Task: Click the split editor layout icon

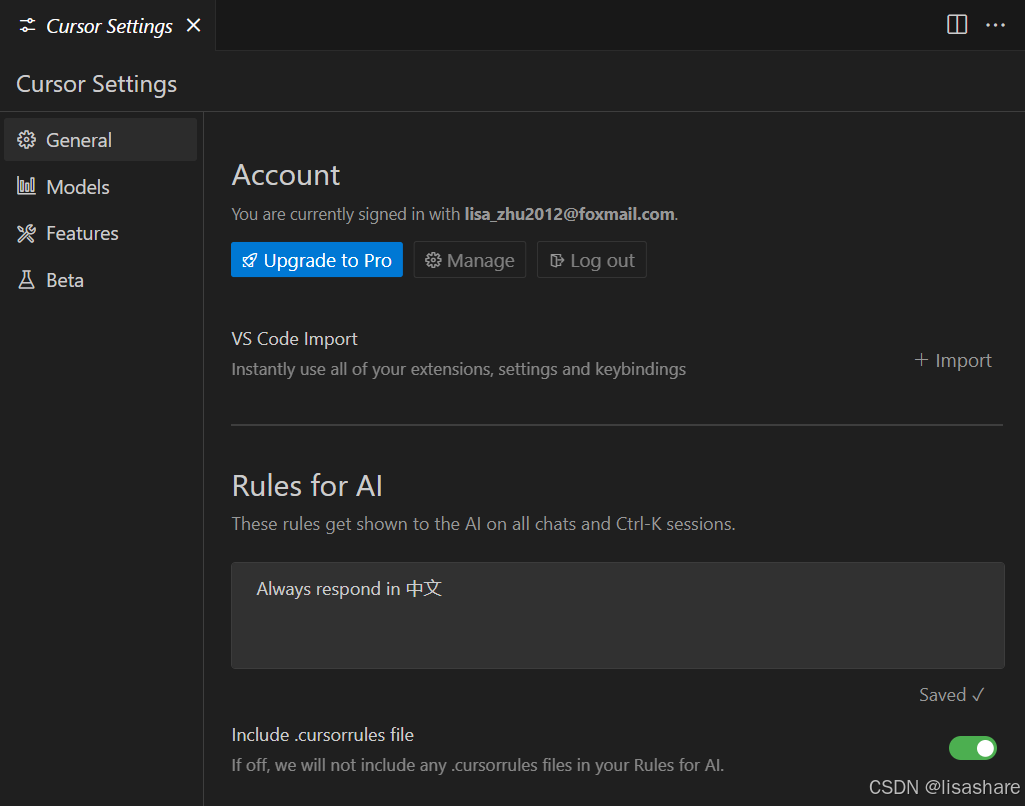Action: [x=956, y=25]
